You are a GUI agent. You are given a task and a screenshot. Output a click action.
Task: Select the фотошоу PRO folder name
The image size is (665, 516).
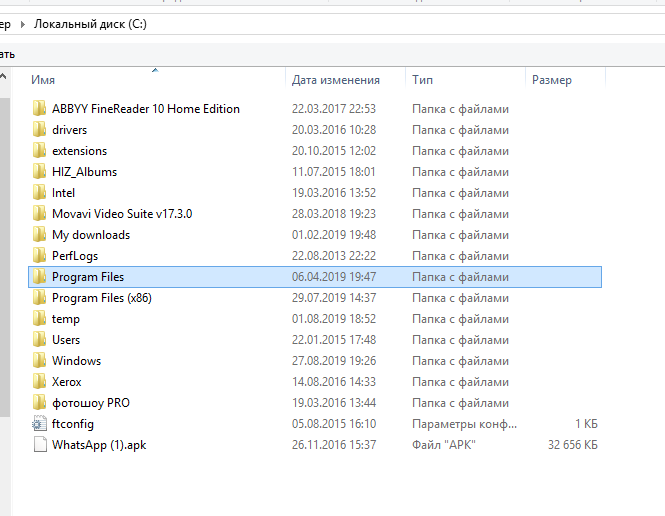pos(91,403)
